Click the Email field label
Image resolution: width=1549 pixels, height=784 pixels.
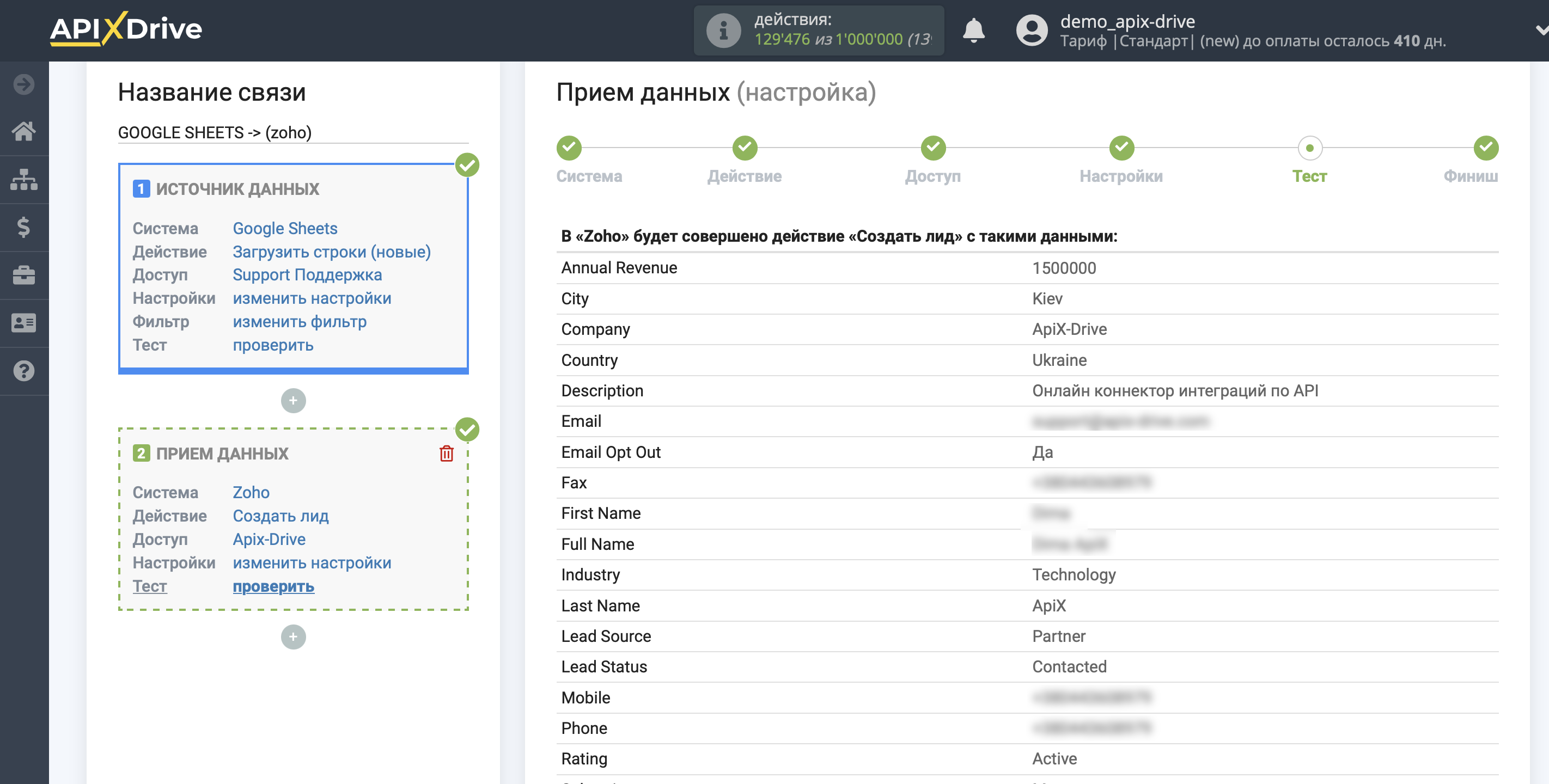[x=581, y=421]
